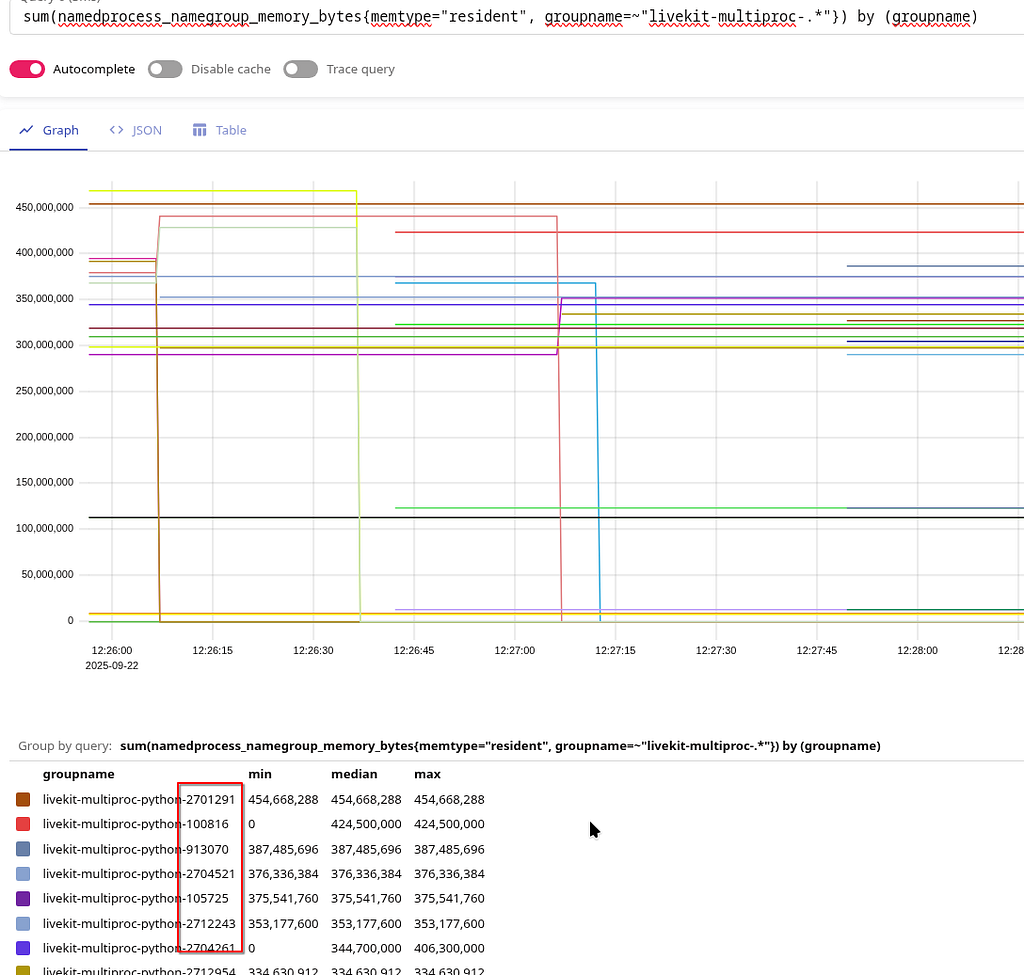Image resolution: width=1024 pixels, height=975 pixels.
Task: Click the Table tab grid icon
Action: click(199, 130)
